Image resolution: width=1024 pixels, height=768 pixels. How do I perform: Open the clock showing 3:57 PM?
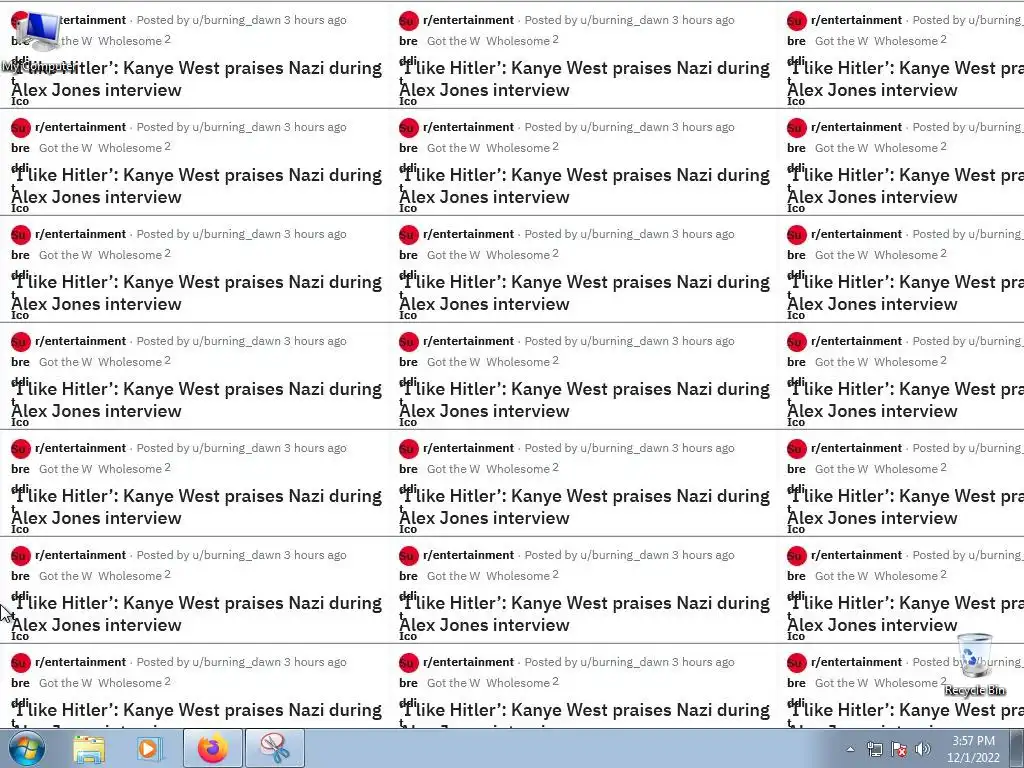point(973,749)
